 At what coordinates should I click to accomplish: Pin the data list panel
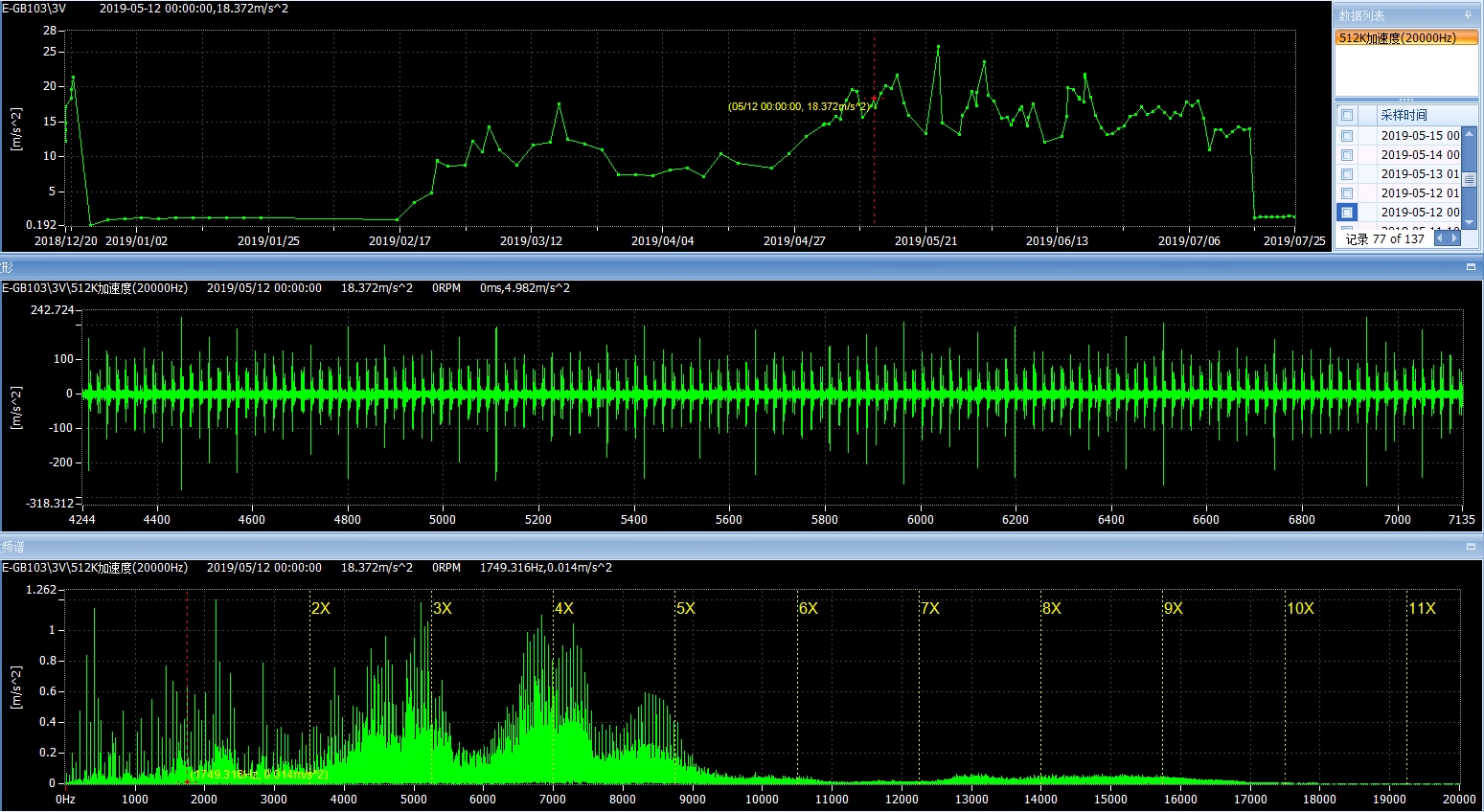[x=1468, y=15]
